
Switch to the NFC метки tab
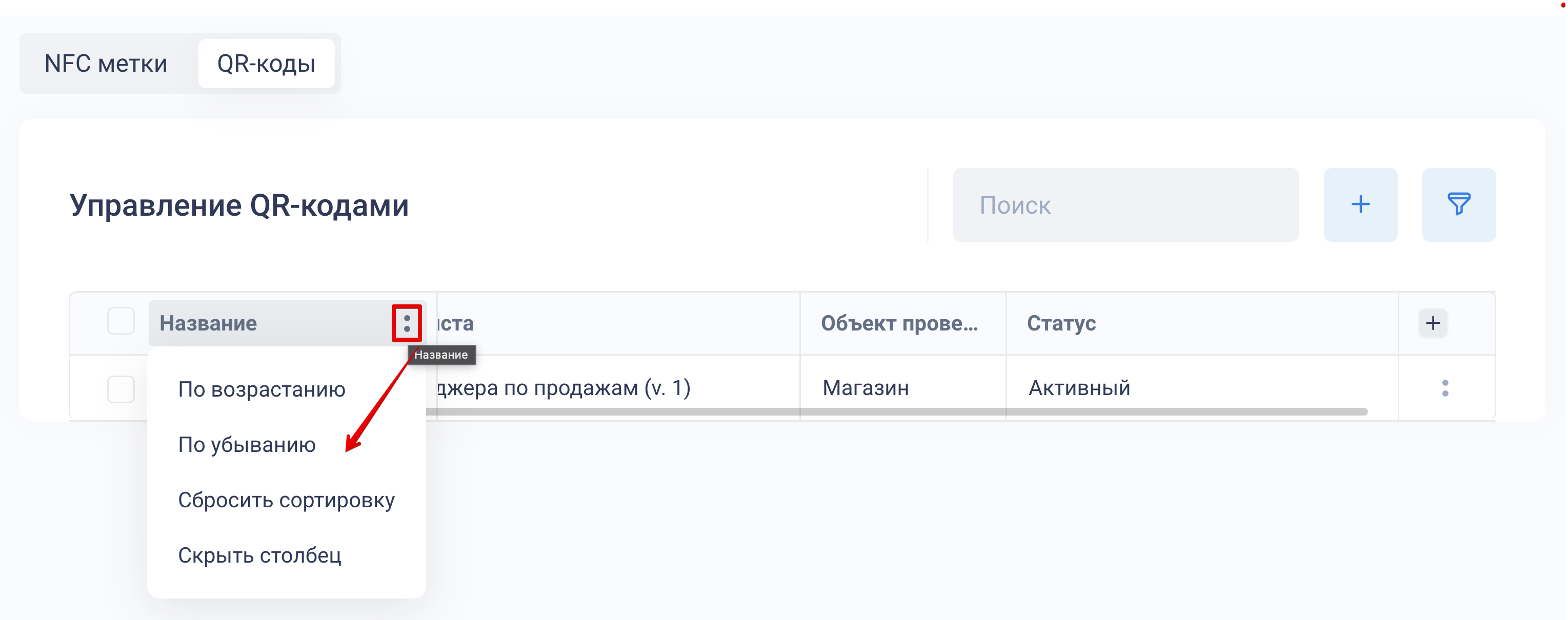106,63
